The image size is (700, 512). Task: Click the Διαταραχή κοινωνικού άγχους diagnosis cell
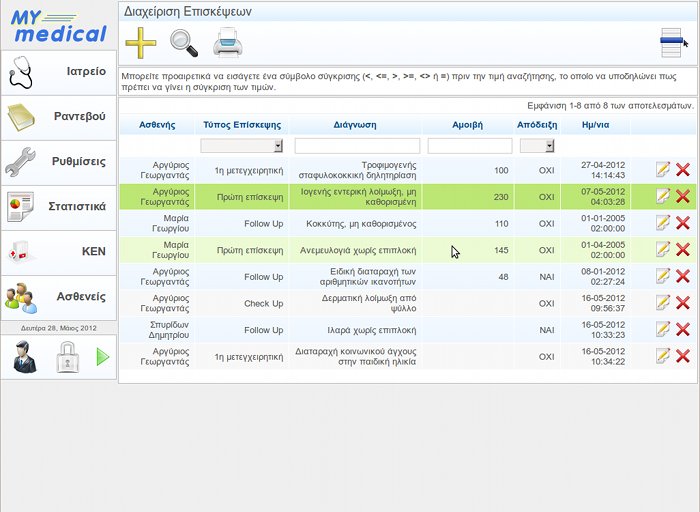tap(356, 356)
